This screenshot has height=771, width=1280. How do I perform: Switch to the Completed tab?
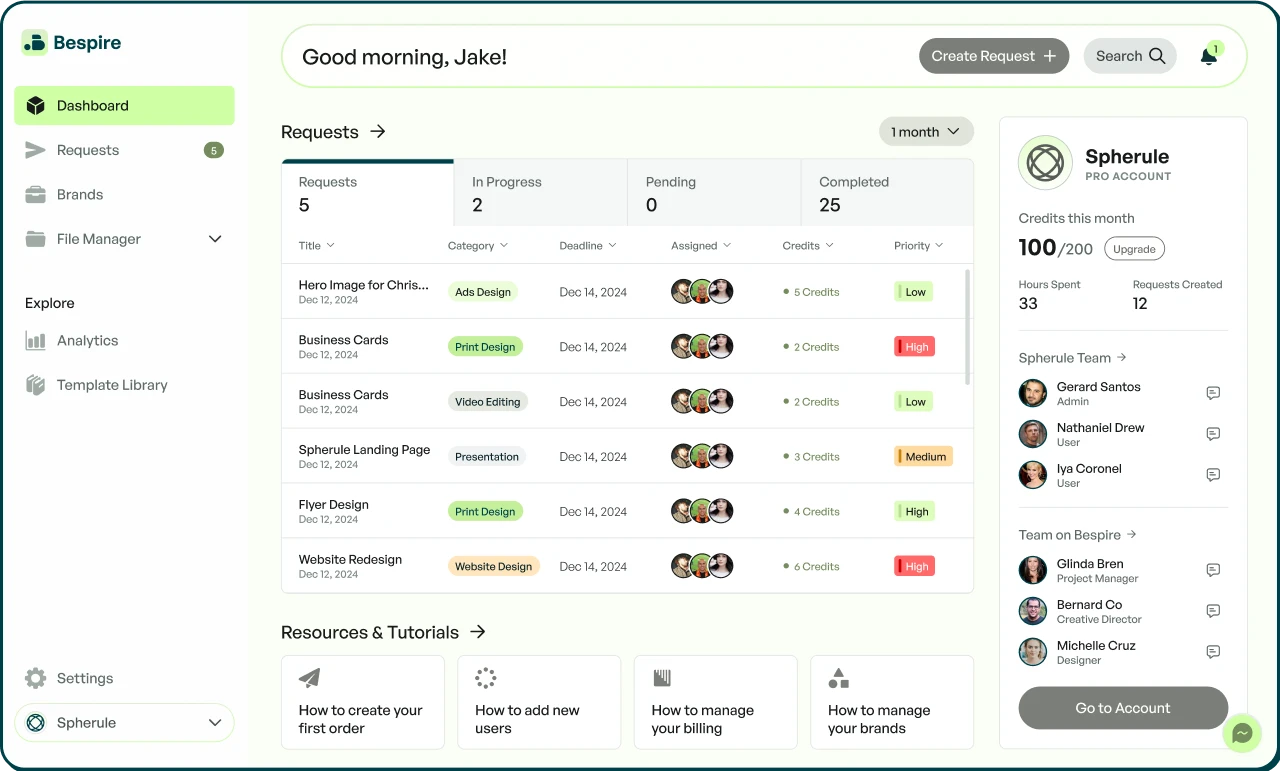[x=854, y=193]
